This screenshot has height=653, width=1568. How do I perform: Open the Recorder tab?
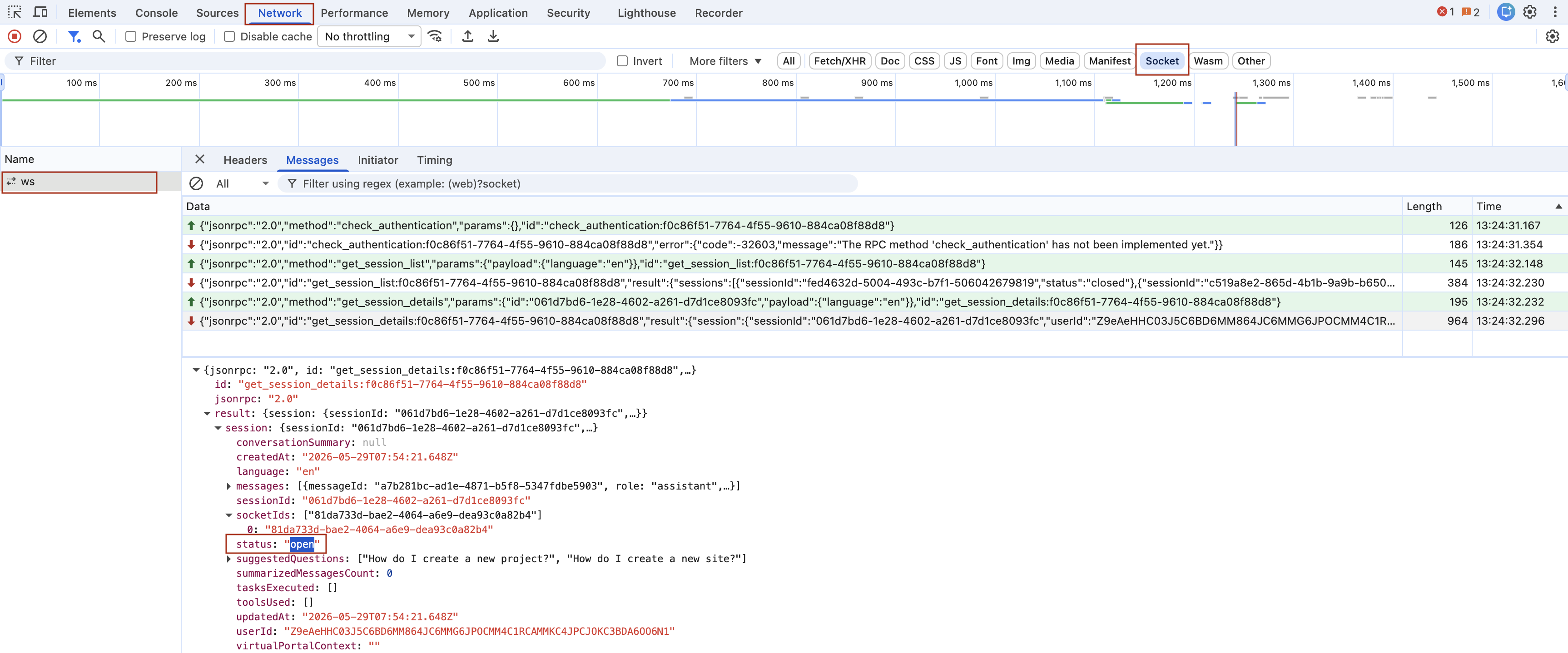[x=718, y=13]
